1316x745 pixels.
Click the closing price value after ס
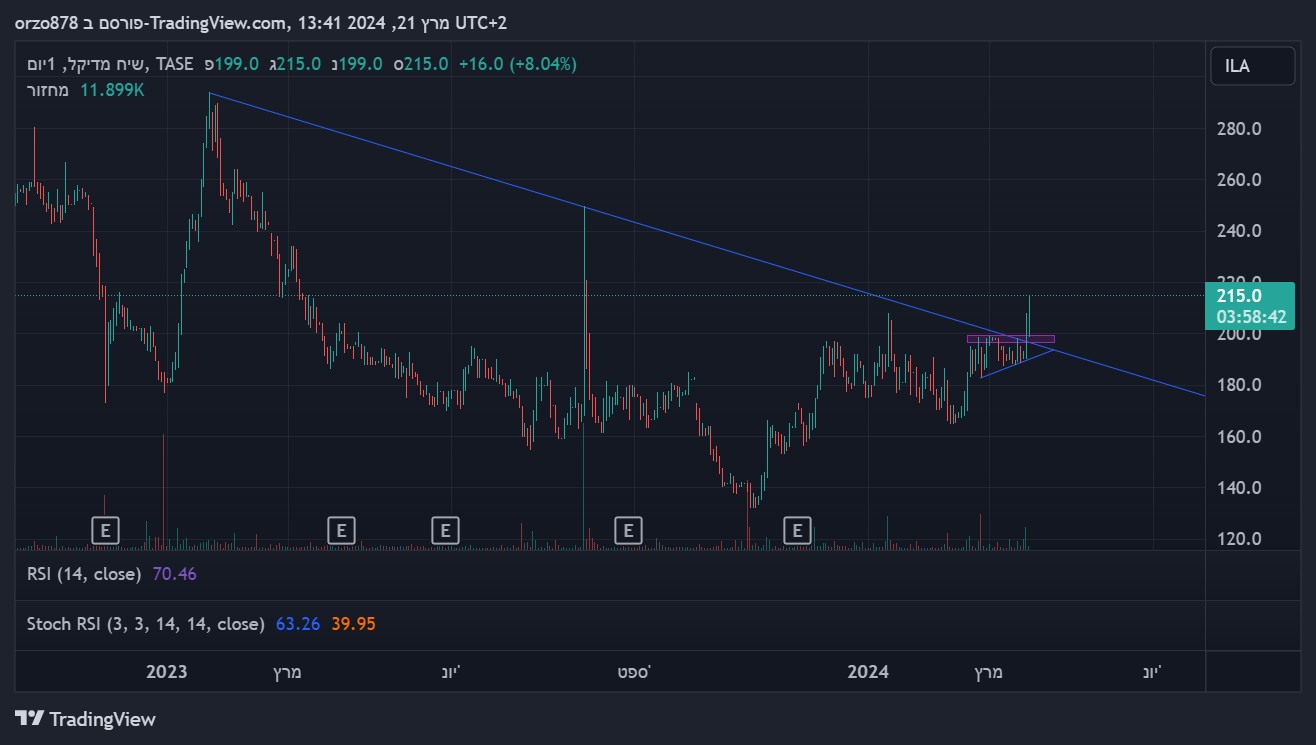pyautogui.click(x=426, y=64)
